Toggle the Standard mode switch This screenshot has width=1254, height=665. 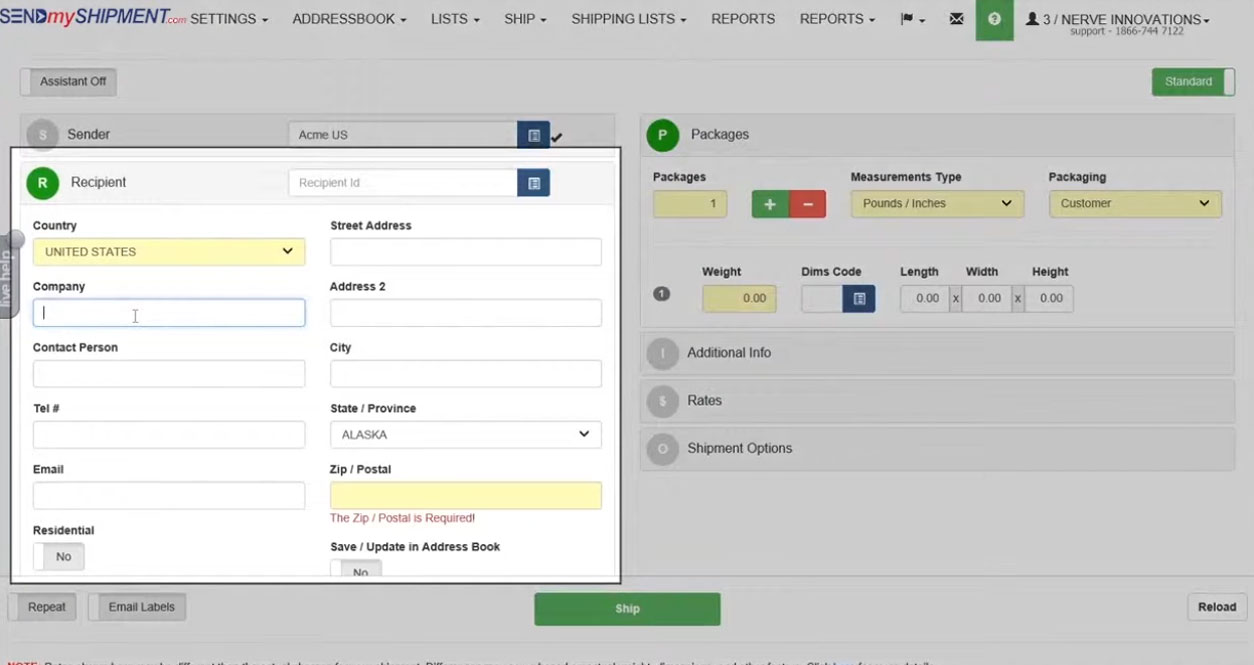[1192, 82]
